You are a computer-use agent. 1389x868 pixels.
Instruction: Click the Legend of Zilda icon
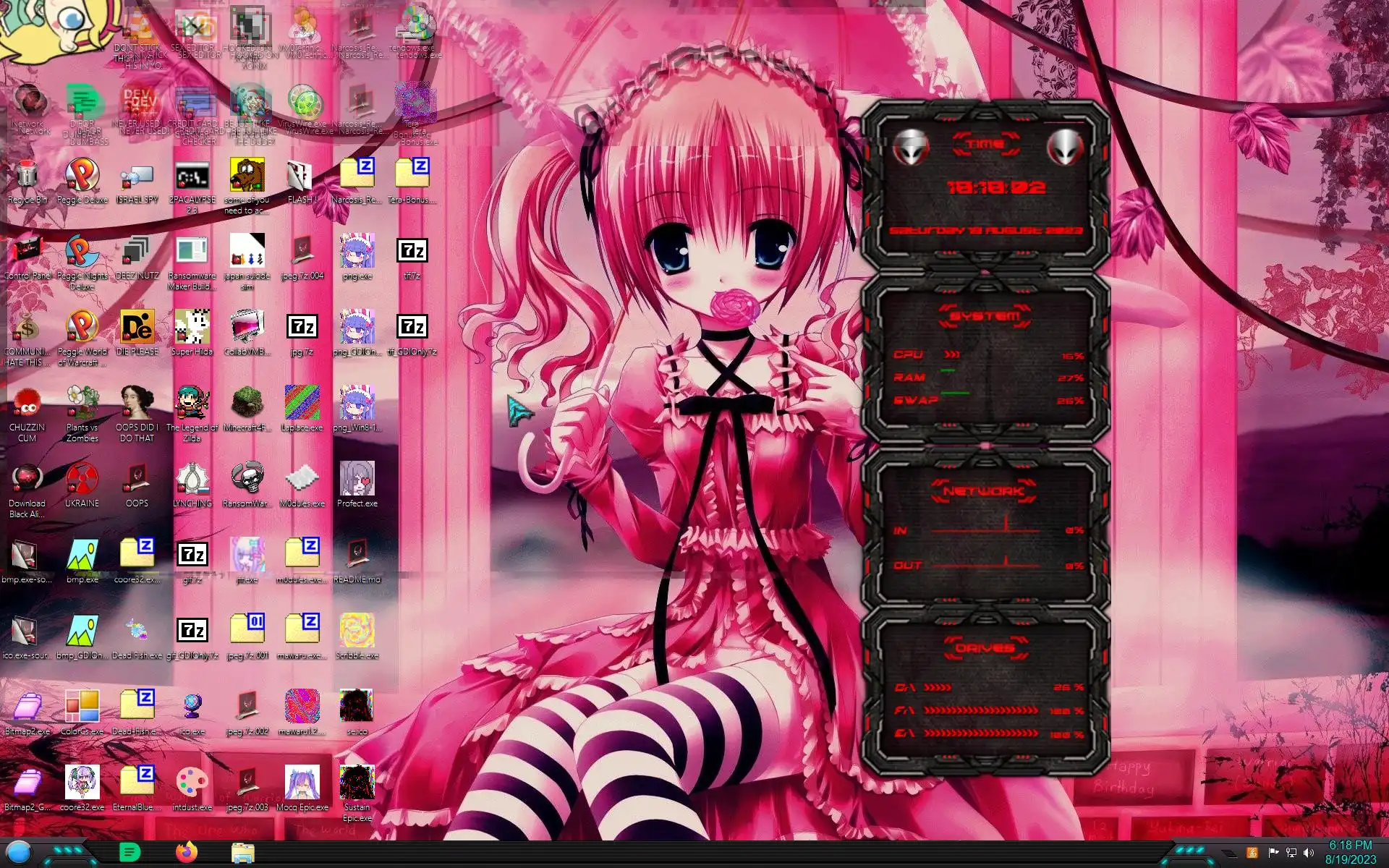[192, 404]
